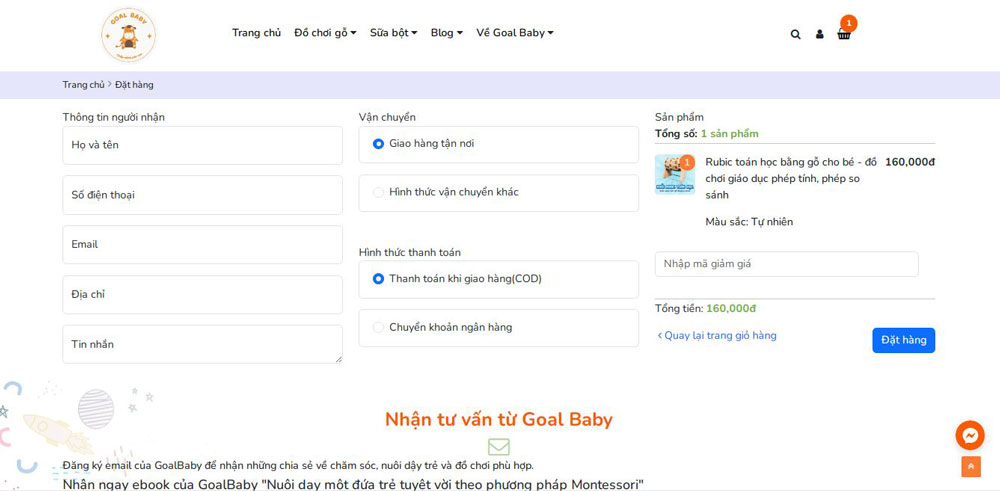Open the Messenger chat bubble

(970, 436)
